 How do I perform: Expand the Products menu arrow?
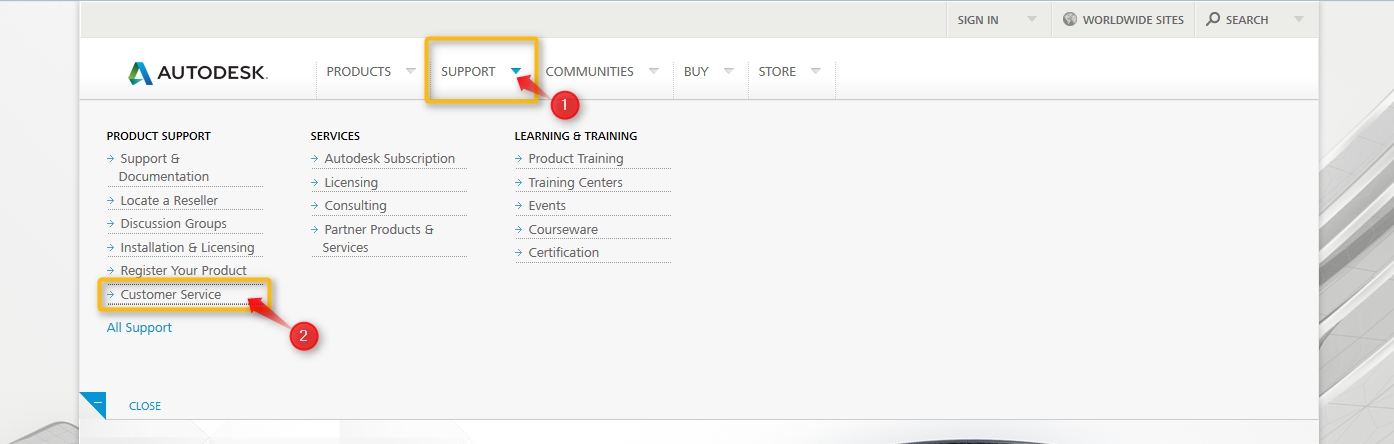pos(410,71)
